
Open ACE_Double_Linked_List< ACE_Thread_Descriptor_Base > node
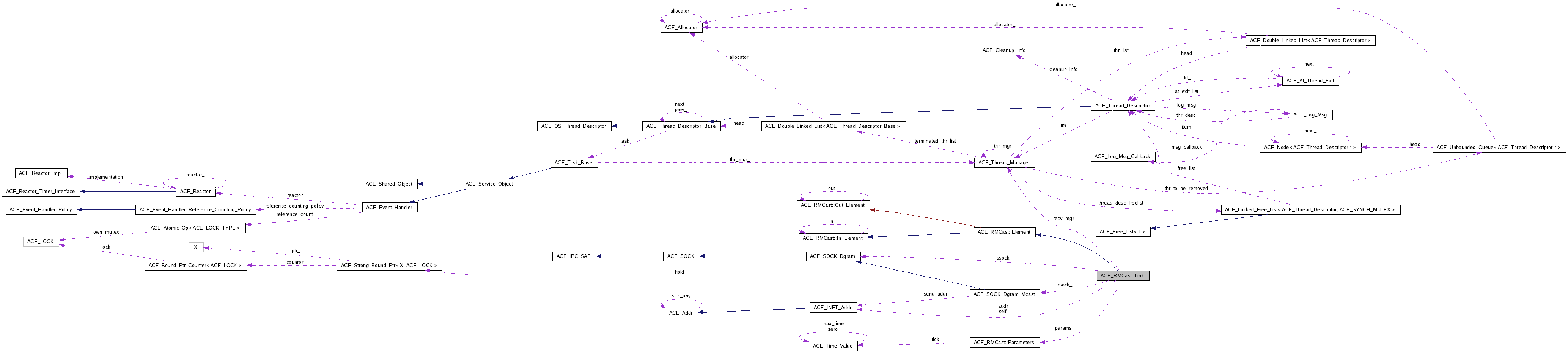833,126
